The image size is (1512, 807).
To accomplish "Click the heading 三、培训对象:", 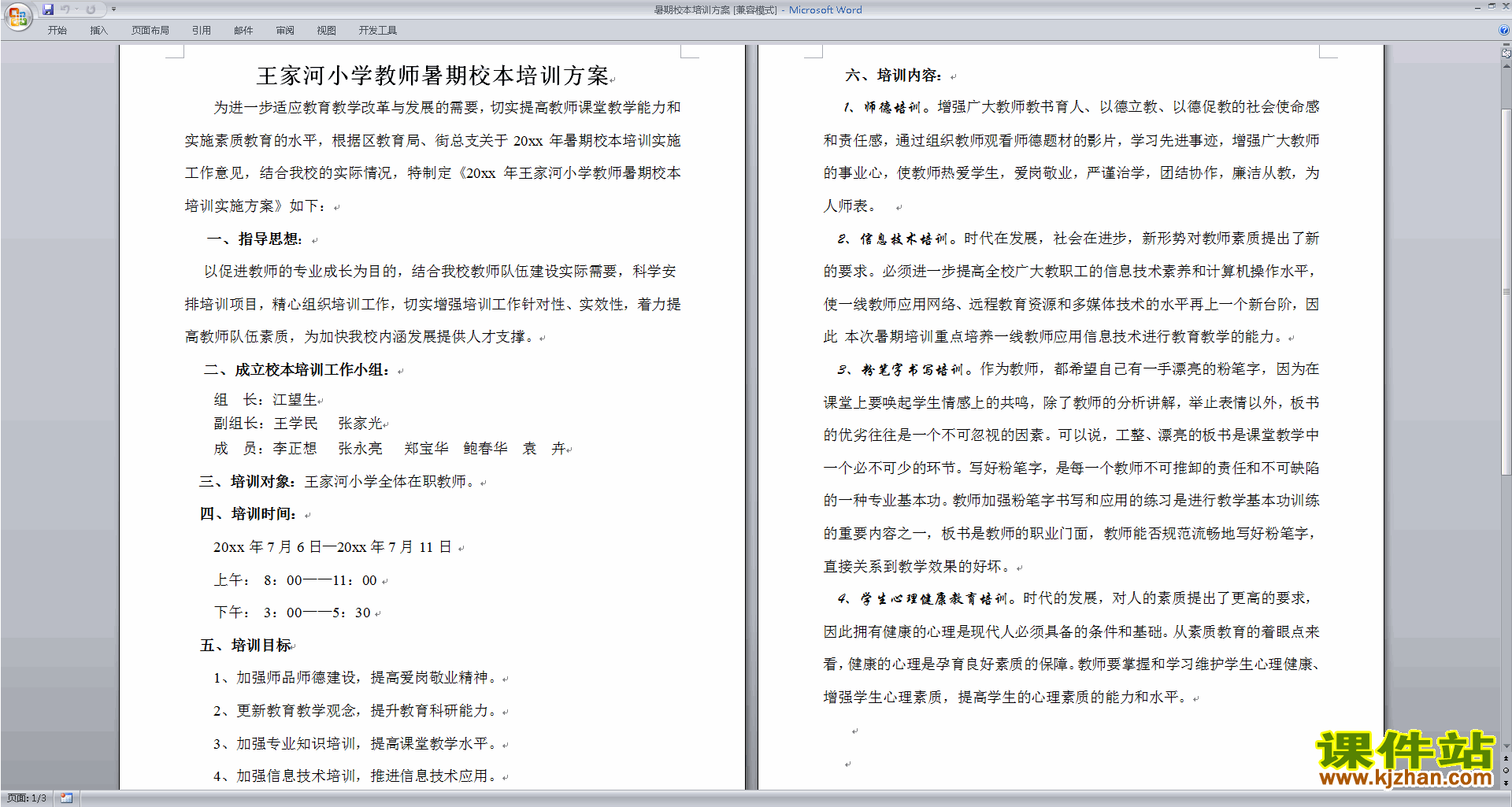I will [x=247, y=481].
